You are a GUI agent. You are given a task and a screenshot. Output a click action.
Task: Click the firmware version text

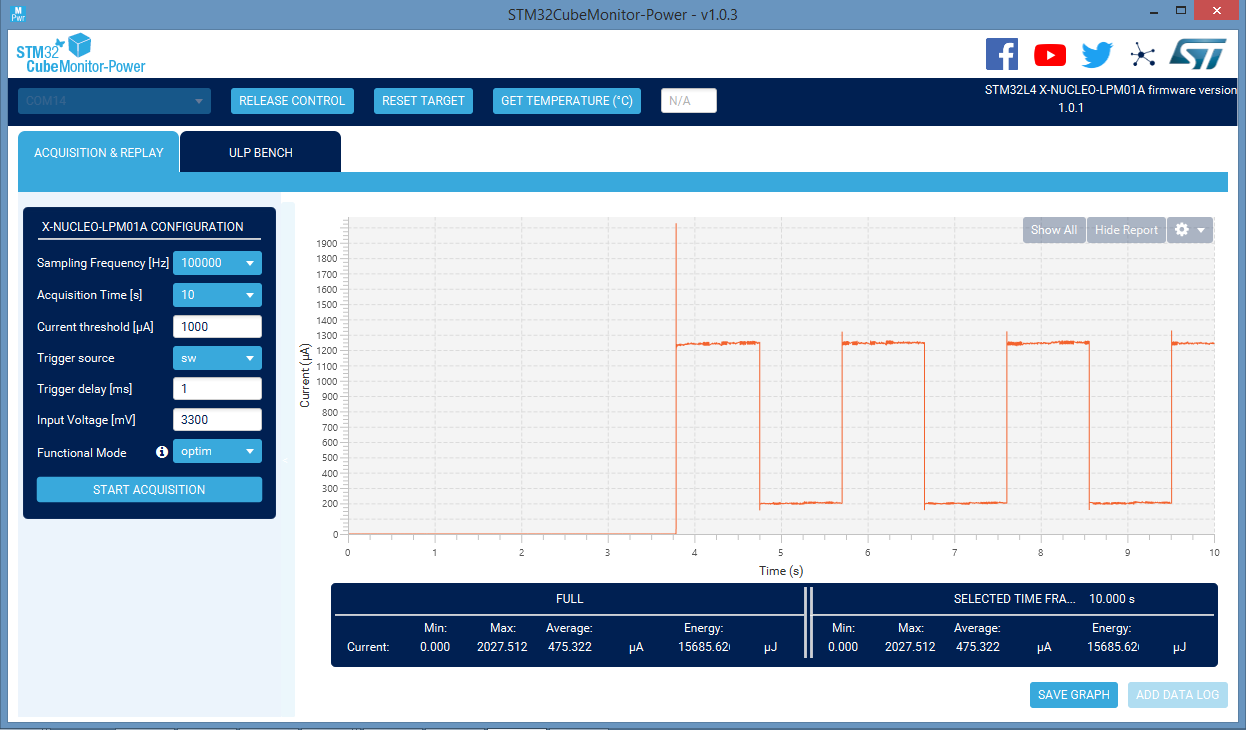[1111, 98]
